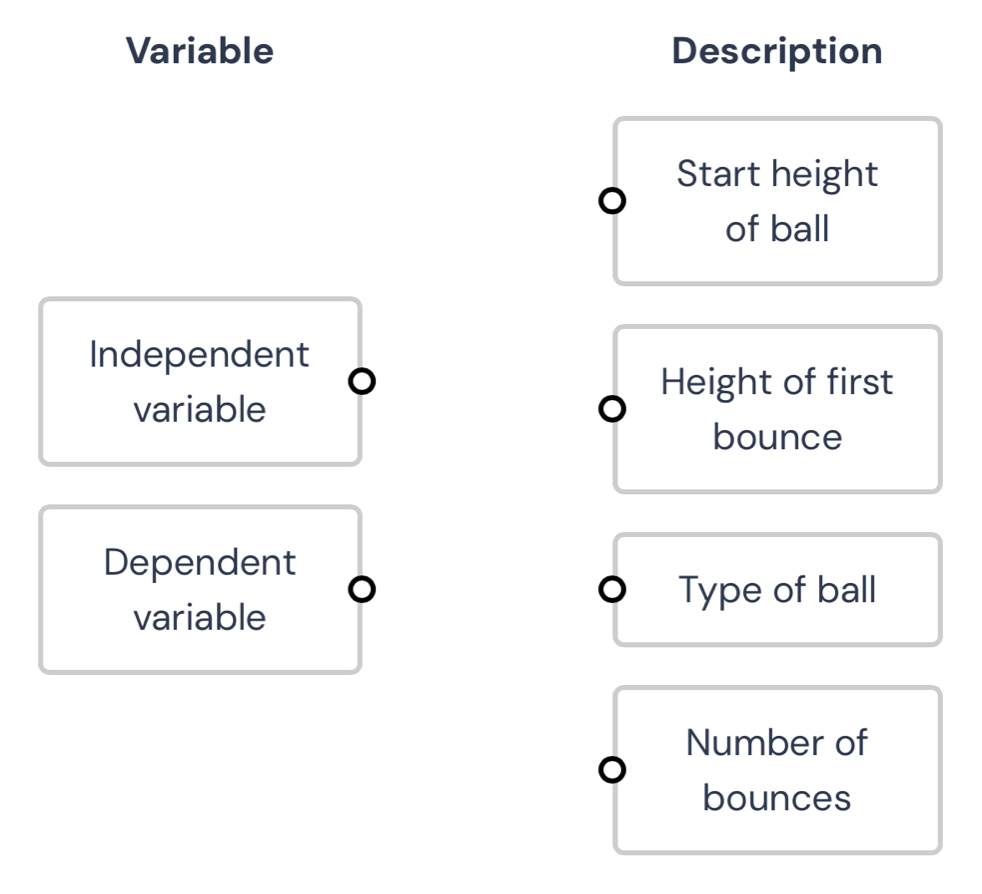Image resolution: width=982 pixels, height=894 pixels.
Task: Choose the Number of bounces option
Action: pos(777,768)
